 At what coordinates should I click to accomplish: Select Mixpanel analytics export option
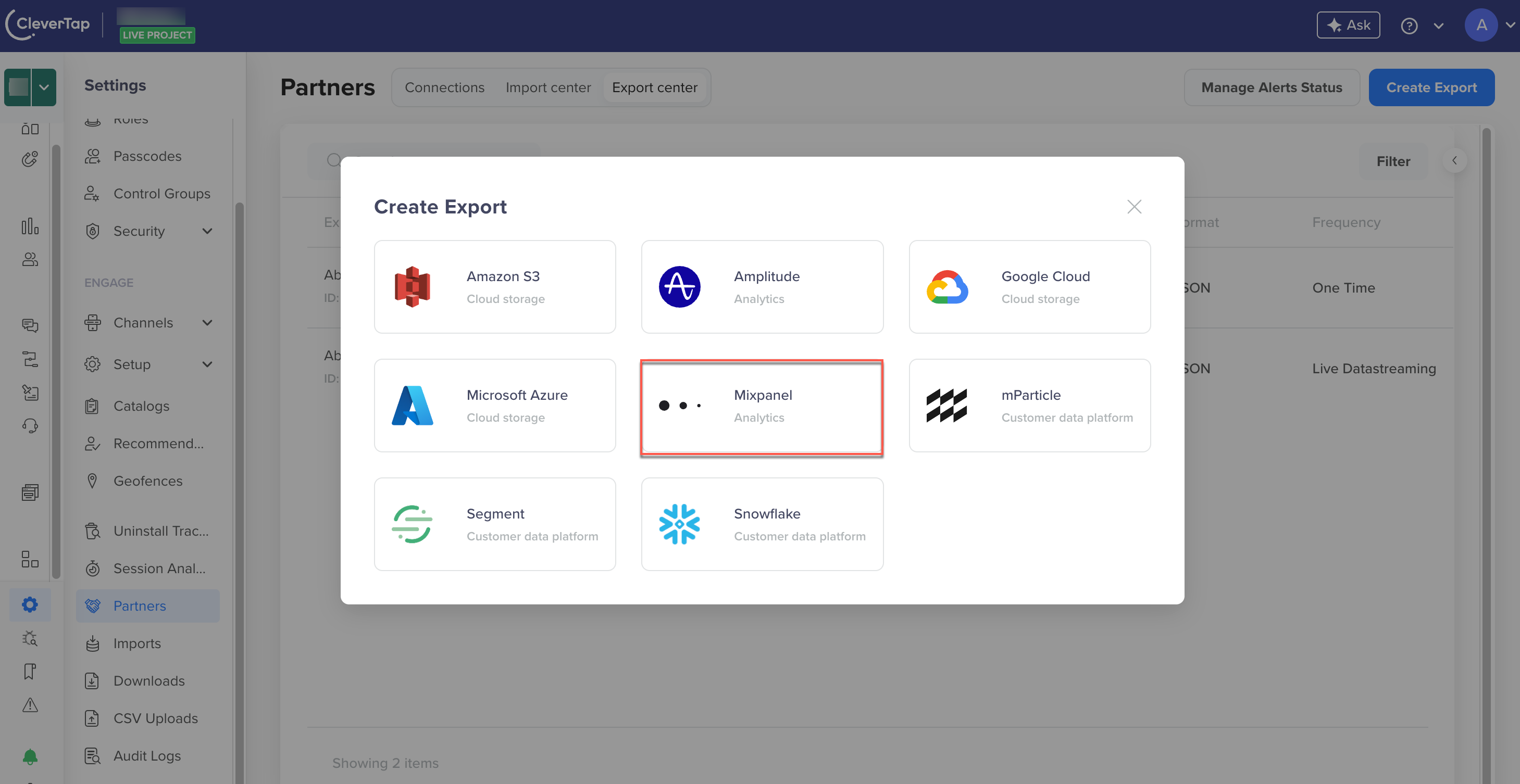pyautogui.click(x=761, y=405)
